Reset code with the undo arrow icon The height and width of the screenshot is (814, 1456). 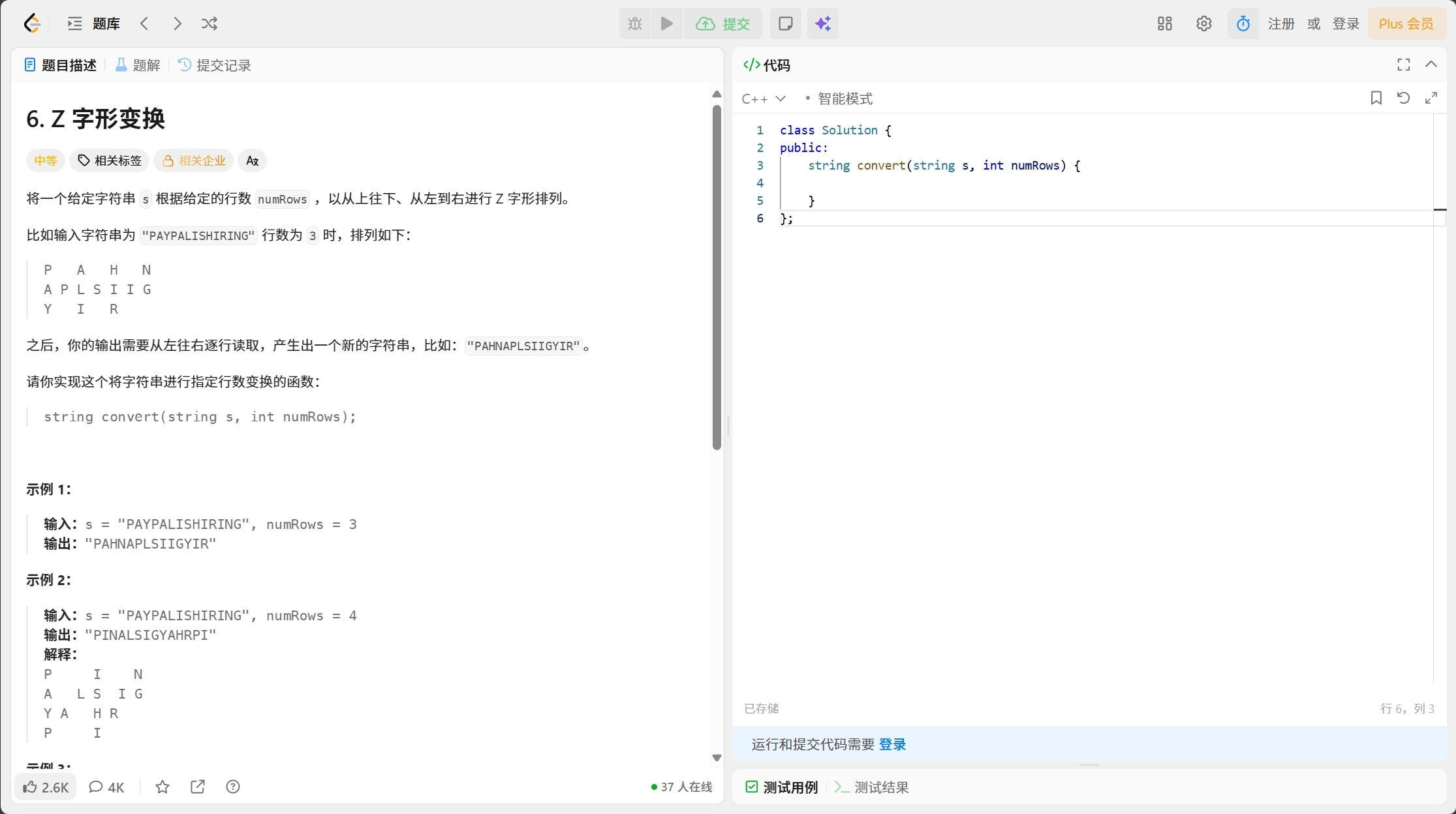click(x=1403, y=98)
